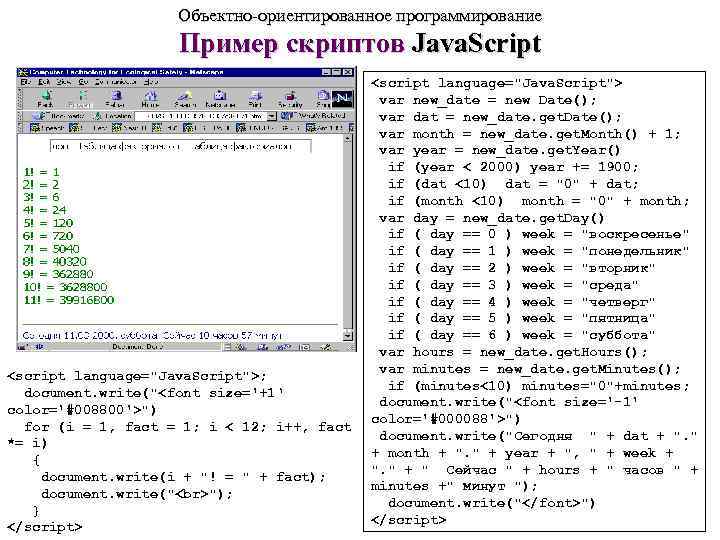Click the heading 'Объектно-ориентированное программирование'
Screen dimensions: 720x540
360,16
